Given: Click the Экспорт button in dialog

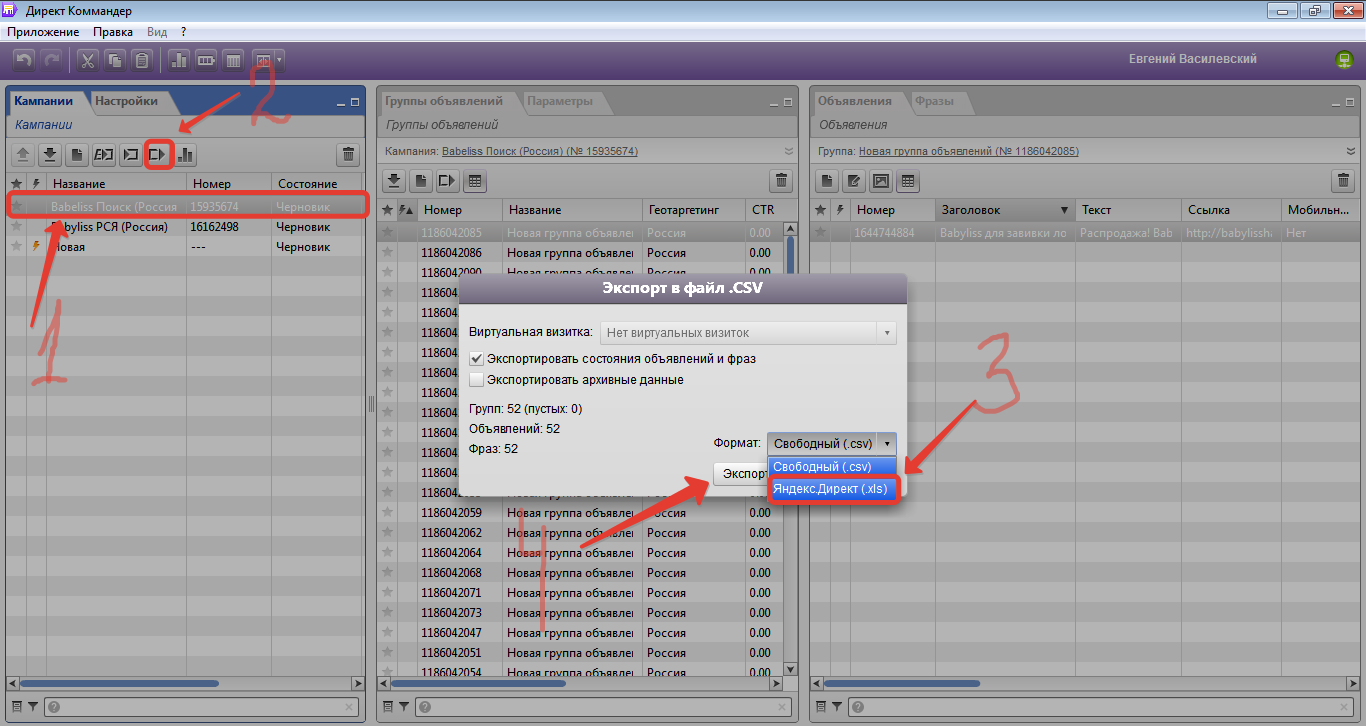Looking at the screenshot, I should pos(740,473).
